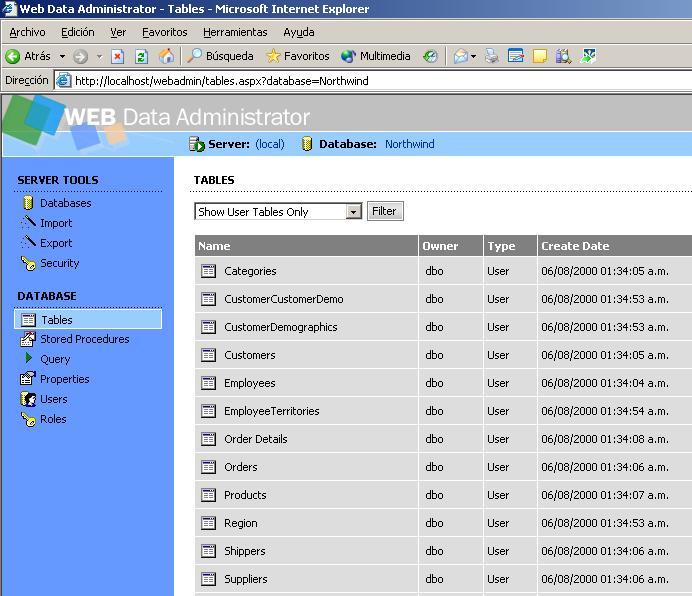This screenshot has width=692, height=596.
Task: Click the Internet Explorer title bar icon
Action: tap(9, 8)
